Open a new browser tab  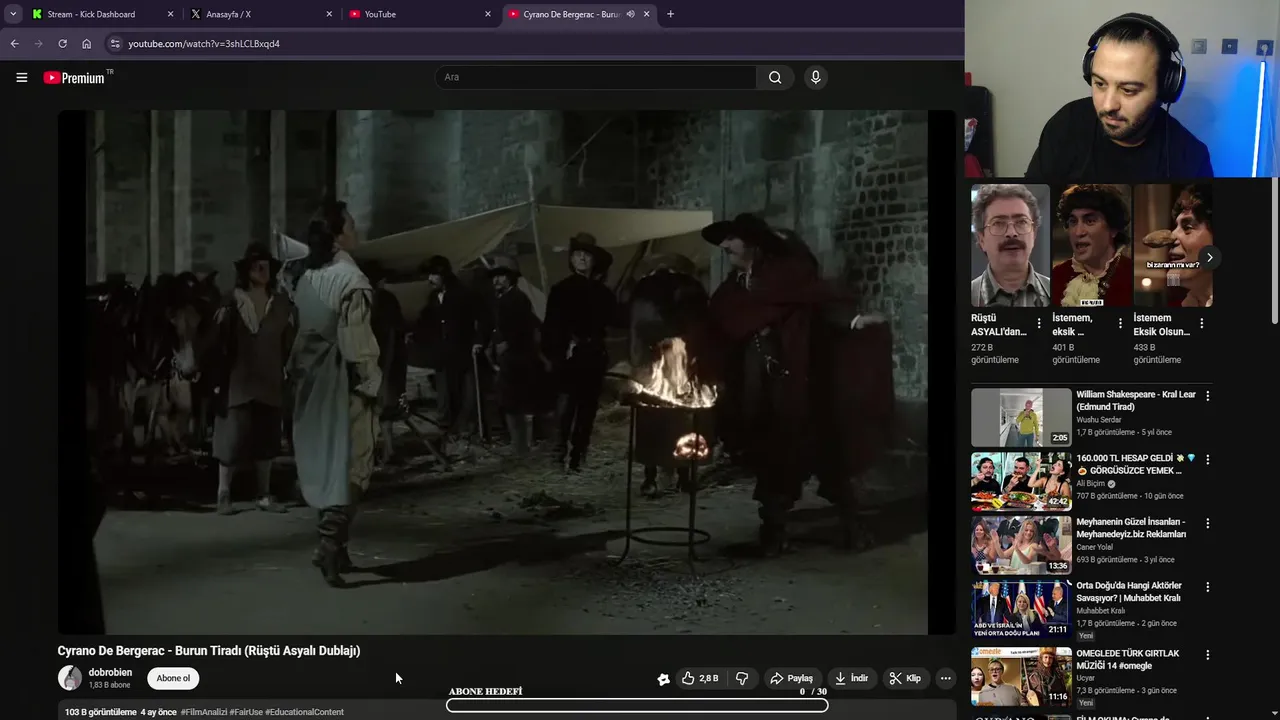tap(670, 14)
